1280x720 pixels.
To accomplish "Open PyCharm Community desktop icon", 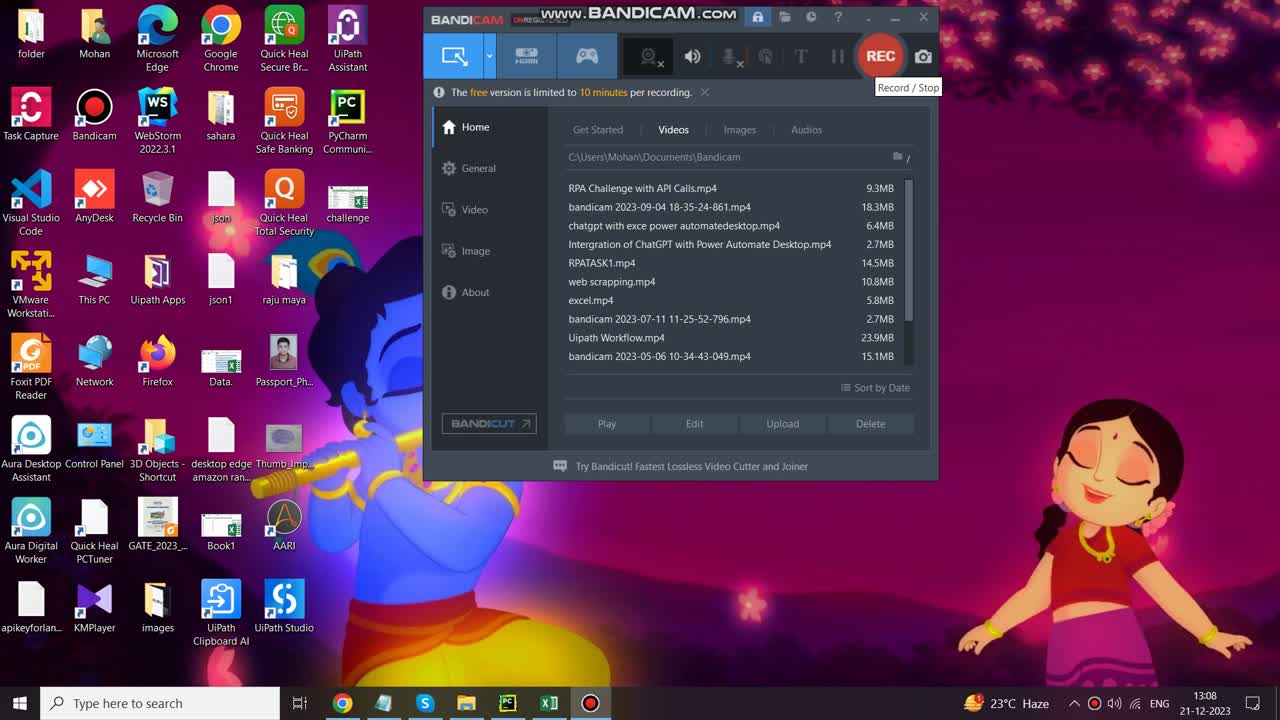I will 347,122.
